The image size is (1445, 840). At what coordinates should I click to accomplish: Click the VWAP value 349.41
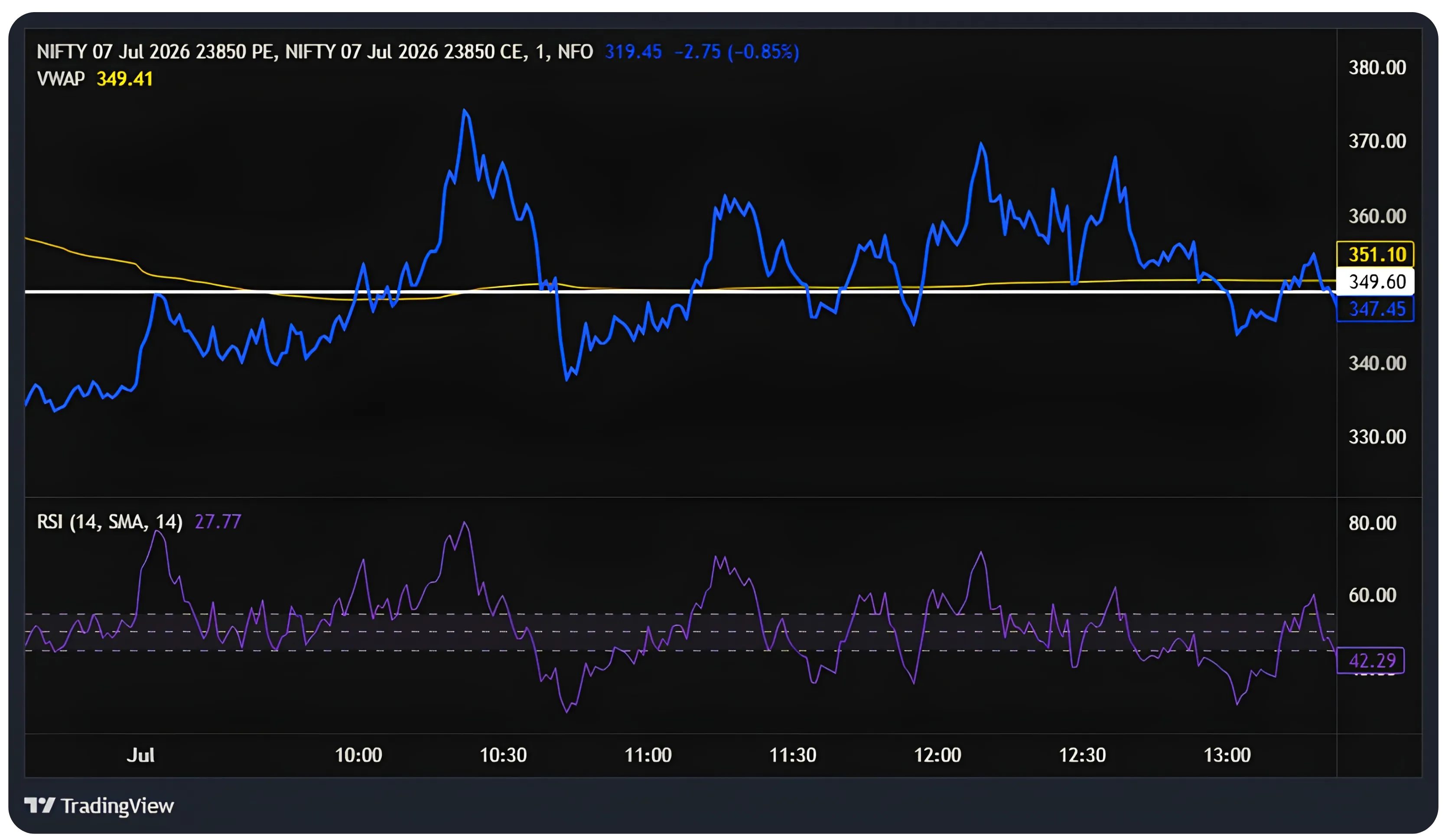[124, 78]
